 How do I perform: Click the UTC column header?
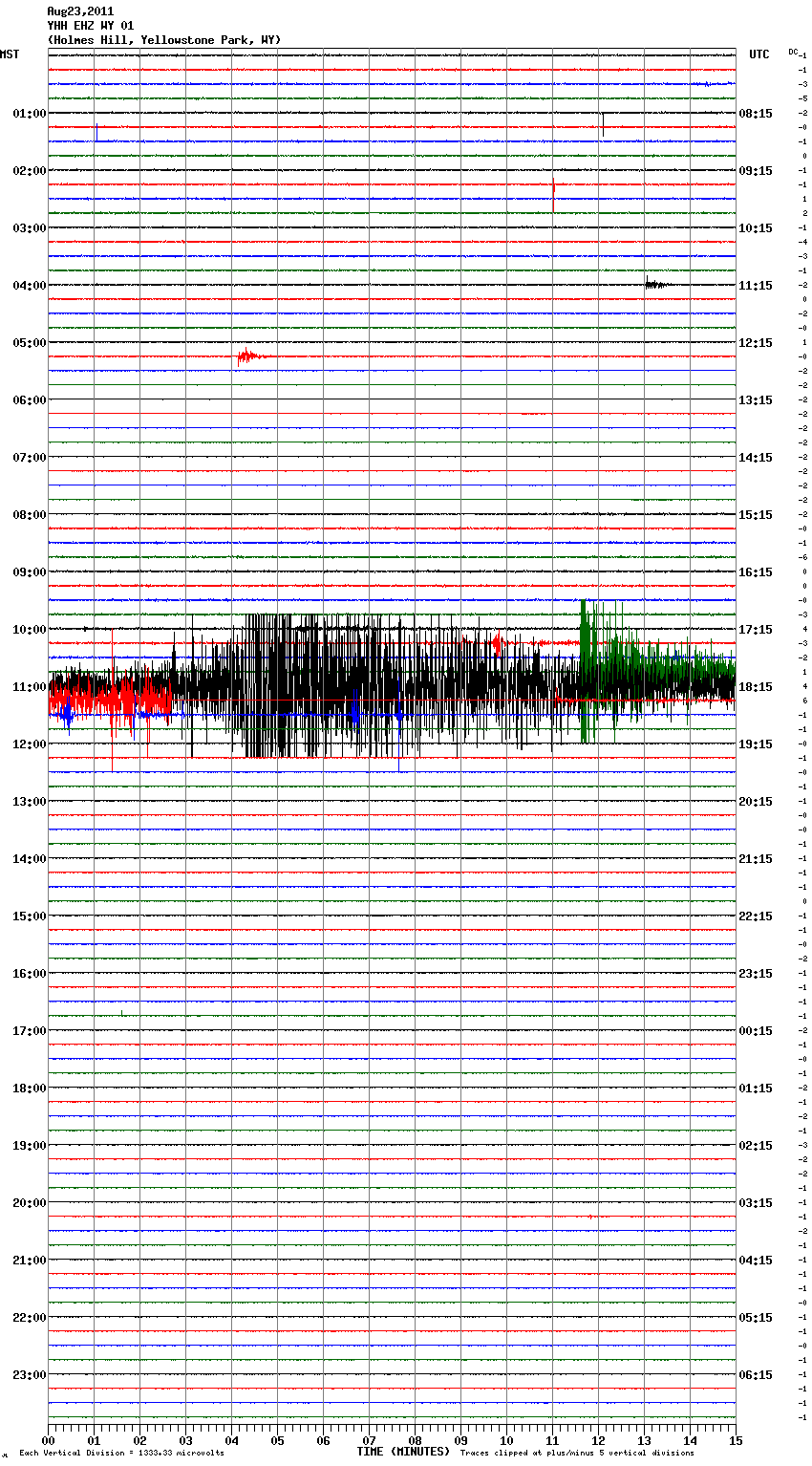[759, 54]
